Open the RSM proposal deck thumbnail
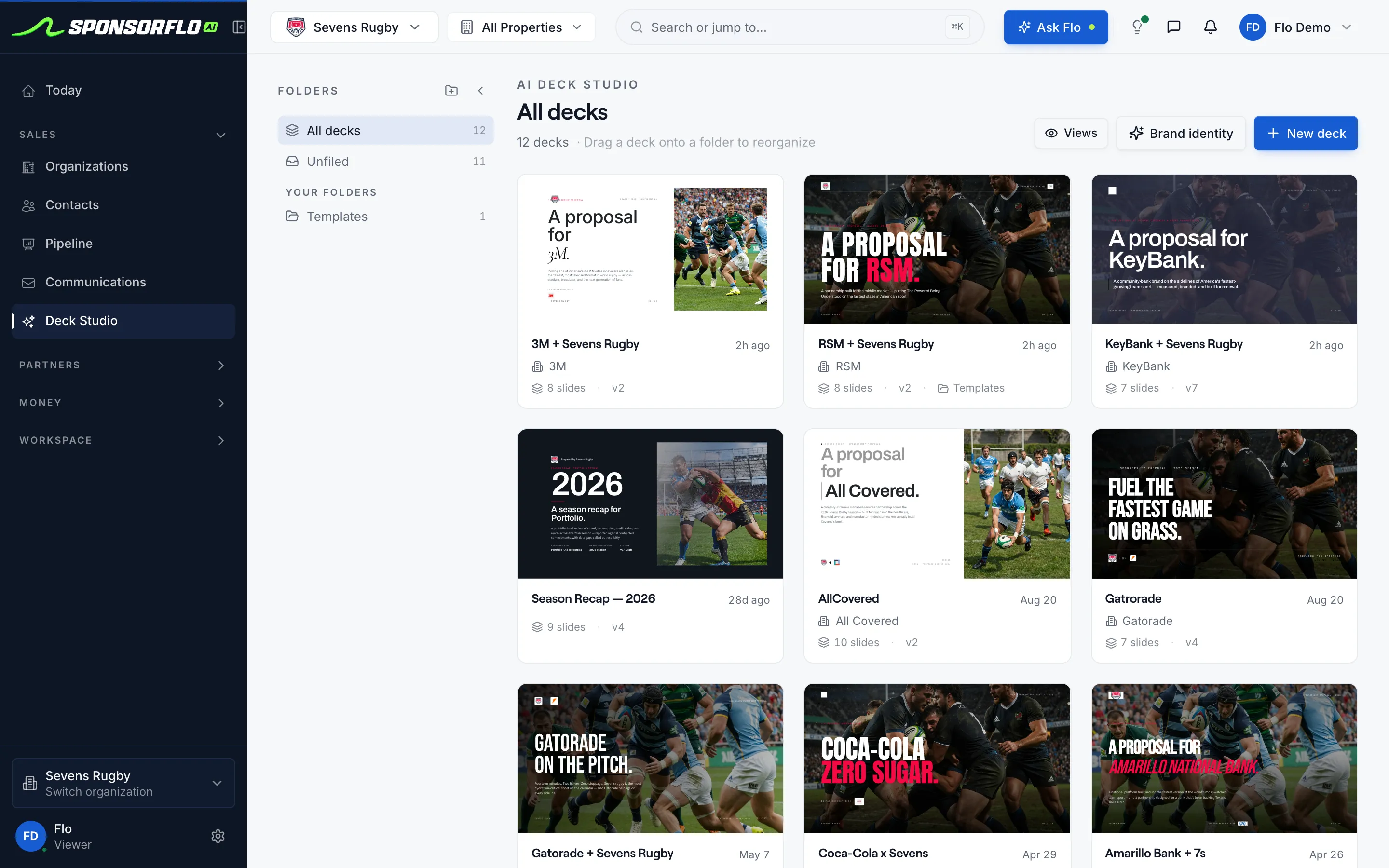1389x868 pixels. [x=937, y=249]
